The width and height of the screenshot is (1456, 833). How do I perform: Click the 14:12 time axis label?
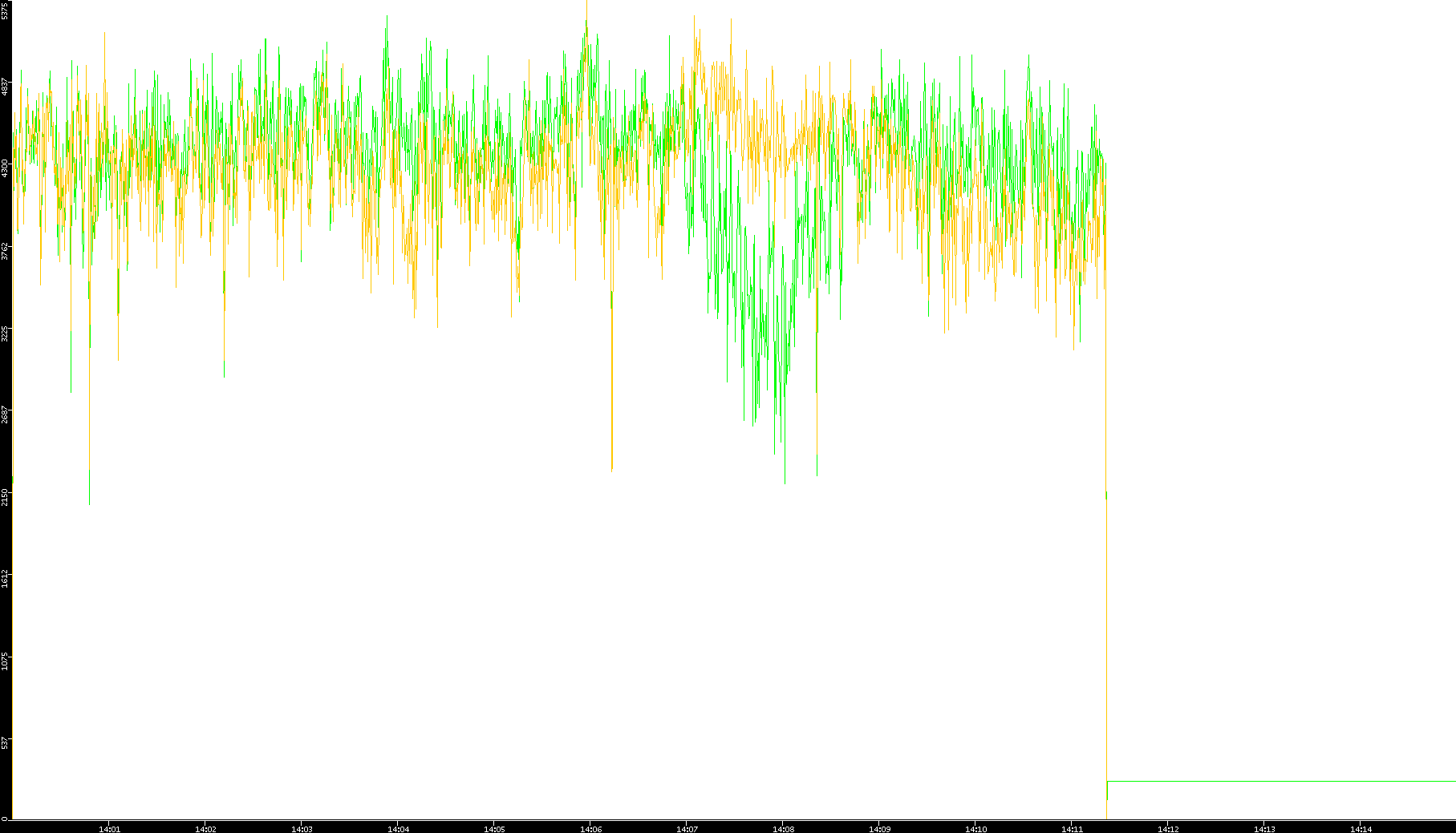[1168, 828]
